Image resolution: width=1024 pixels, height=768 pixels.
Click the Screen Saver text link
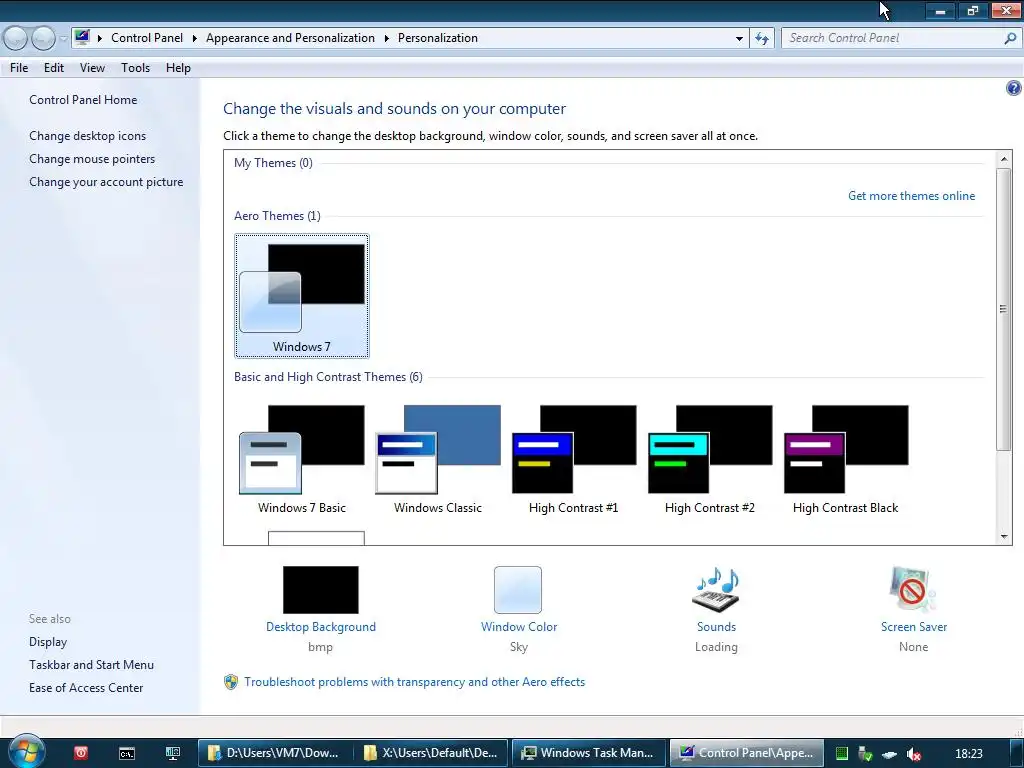point(914,627)
